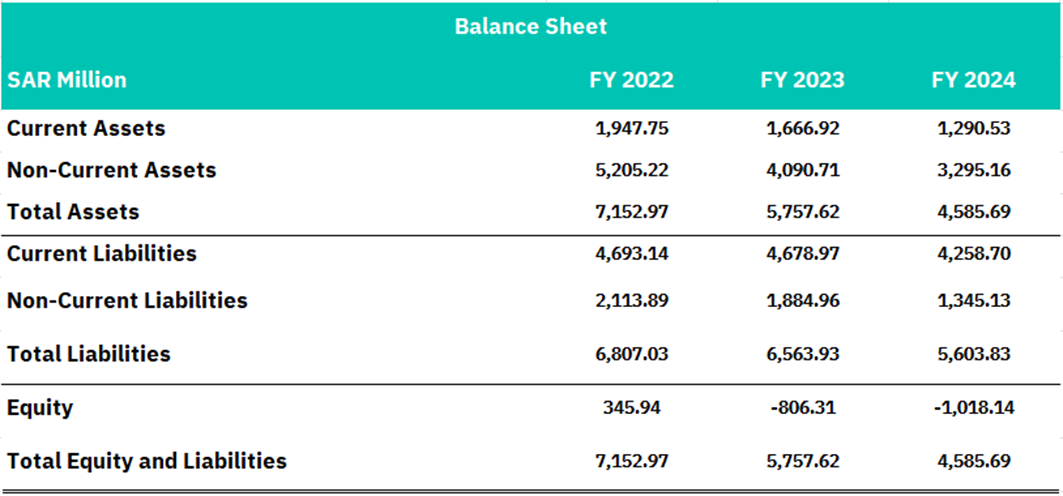The image size is (1063, 496).
Task: Select FY 2024 Non-Current Assets value 3,295.16
Action: click(x=973, y=169)
